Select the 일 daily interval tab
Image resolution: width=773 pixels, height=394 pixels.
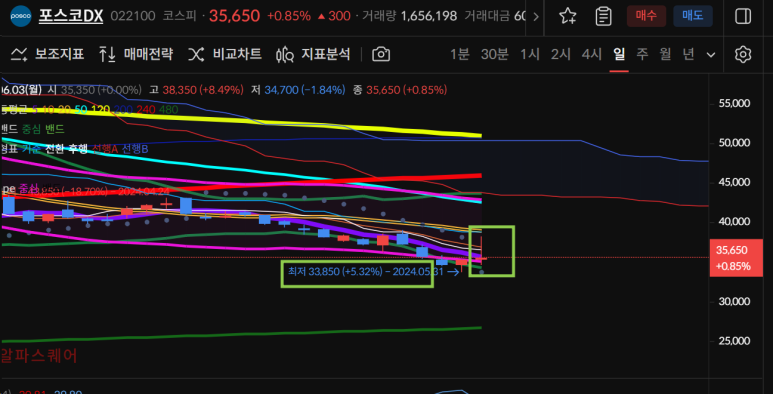click(x=619, y=54)
